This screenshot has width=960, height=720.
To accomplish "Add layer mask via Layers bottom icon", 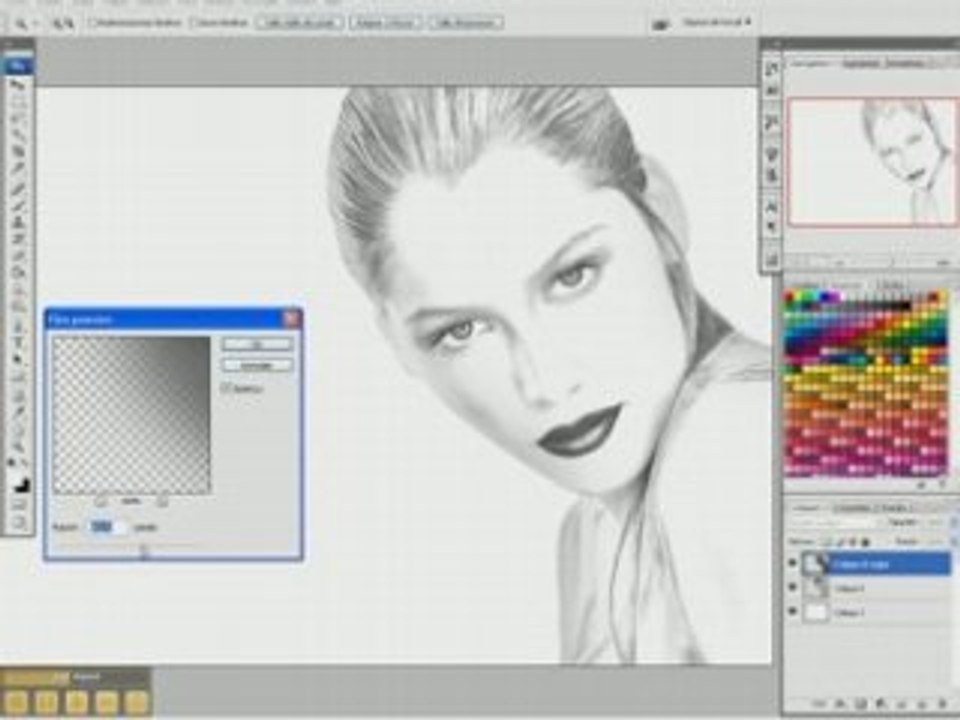I will pos(861,704).
